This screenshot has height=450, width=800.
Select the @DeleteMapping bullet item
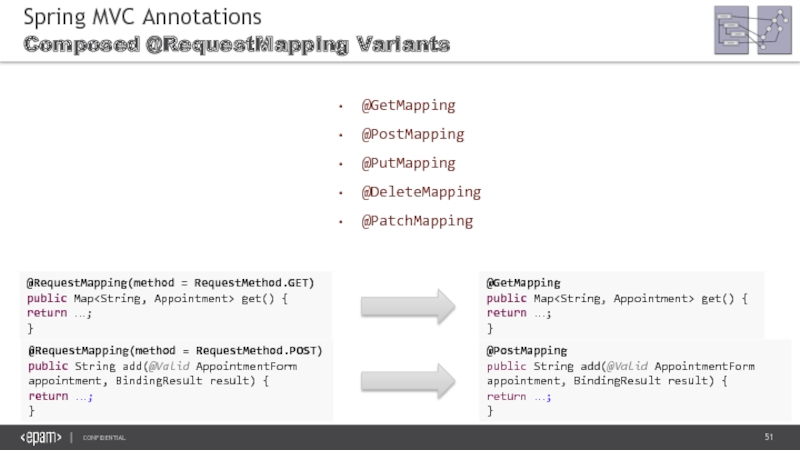coord(421,191)
